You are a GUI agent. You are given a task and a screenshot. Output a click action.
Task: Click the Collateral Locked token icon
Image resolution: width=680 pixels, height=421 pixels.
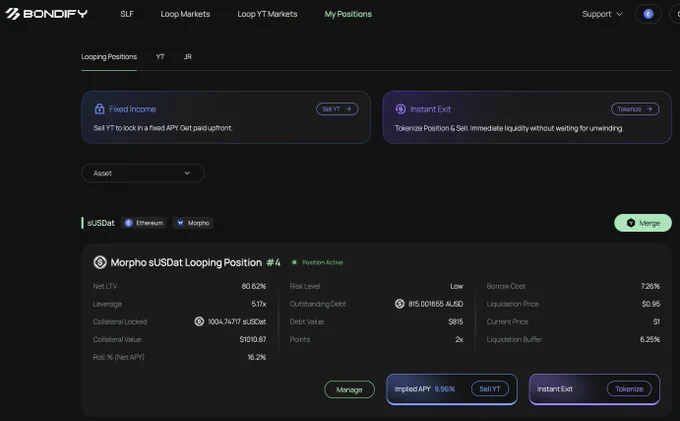[199, 322]
